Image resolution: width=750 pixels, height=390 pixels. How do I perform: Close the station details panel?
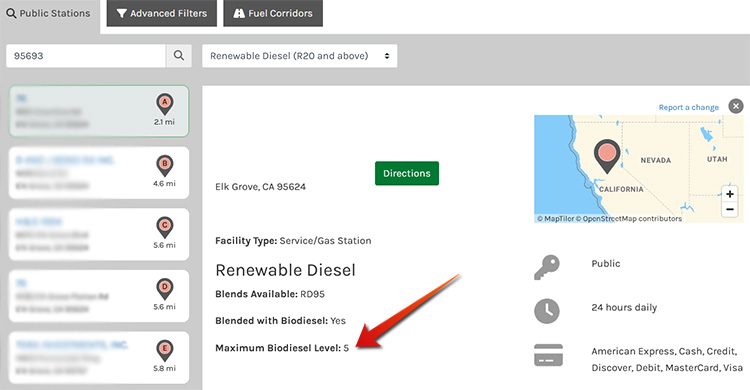[x=736, y=106]
